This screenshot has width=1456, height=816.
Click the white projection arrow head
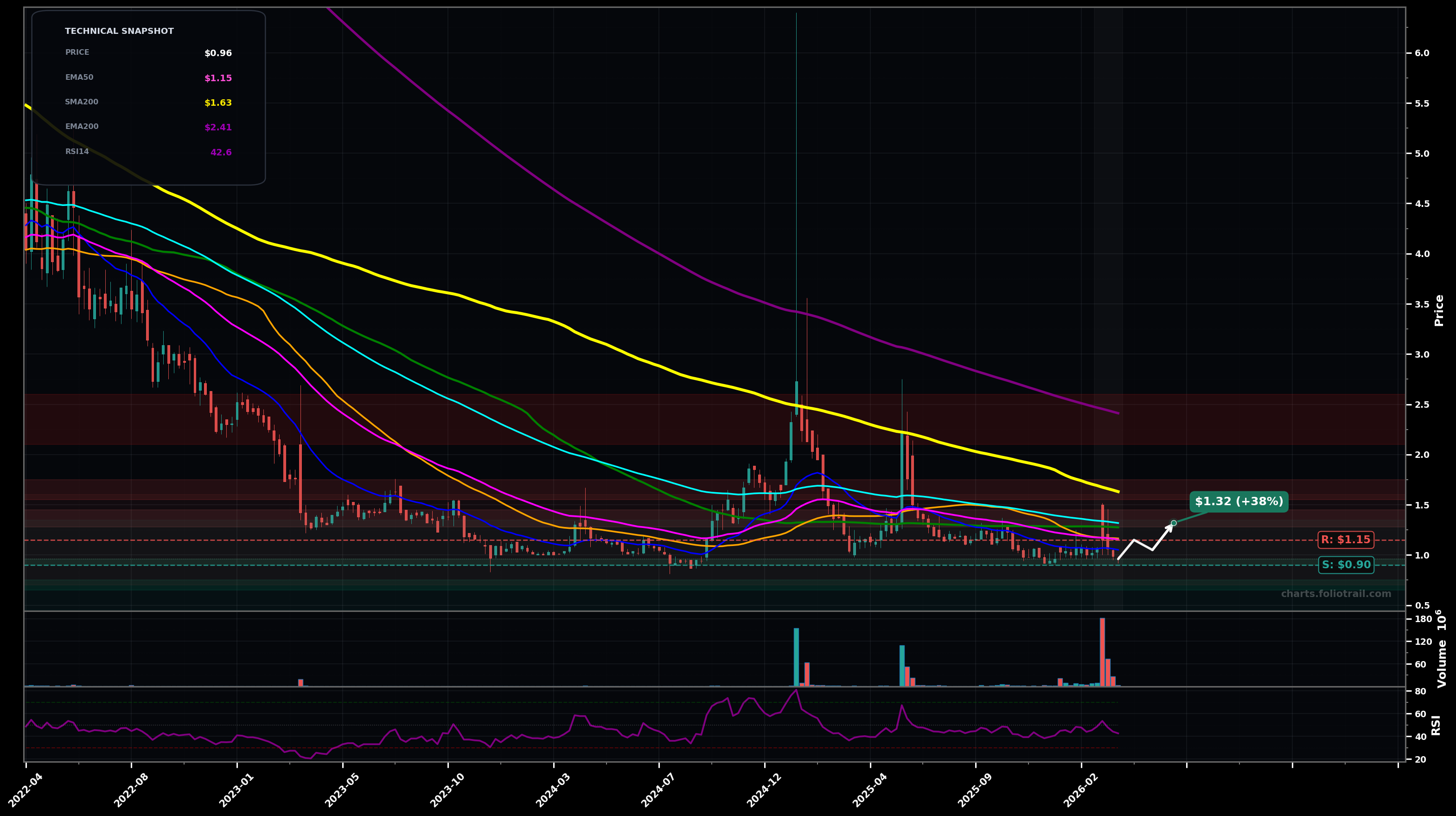click(x=1170, y=527)
